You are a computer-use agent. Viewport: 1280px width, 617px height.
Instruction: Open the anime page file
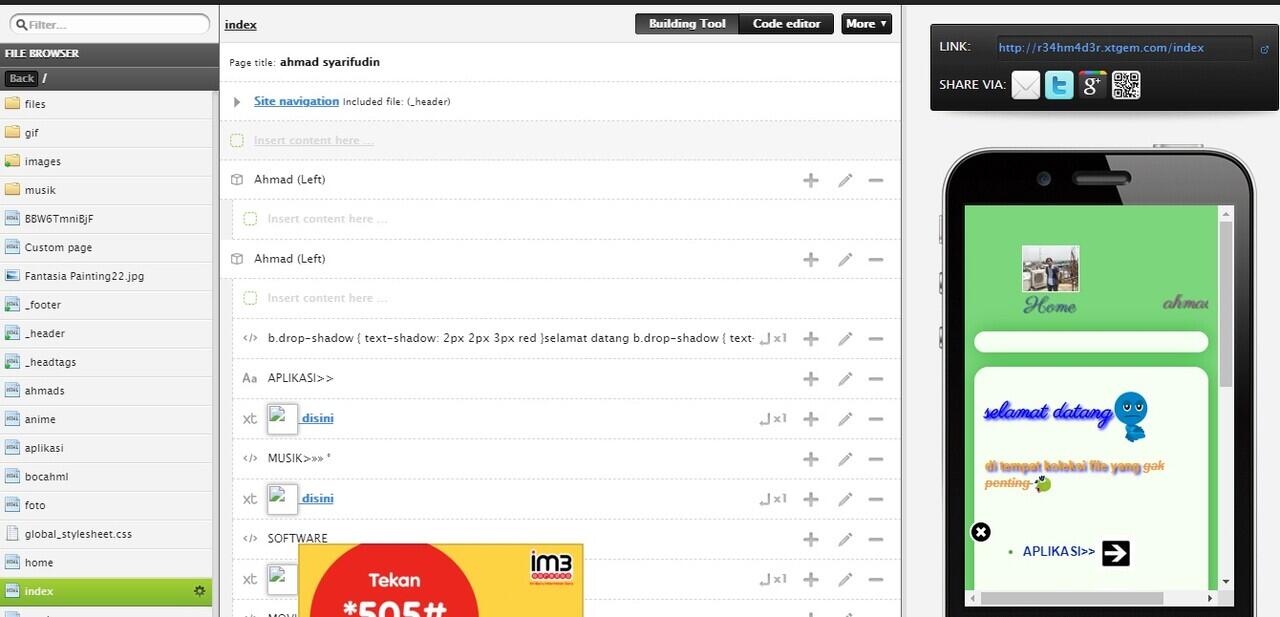point(106,419)
